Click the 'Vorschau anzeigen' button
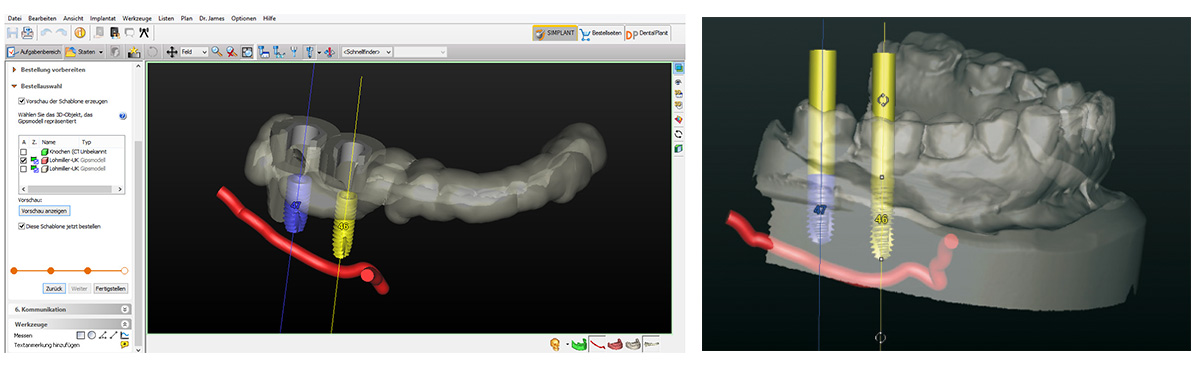 tap(44, 211)
